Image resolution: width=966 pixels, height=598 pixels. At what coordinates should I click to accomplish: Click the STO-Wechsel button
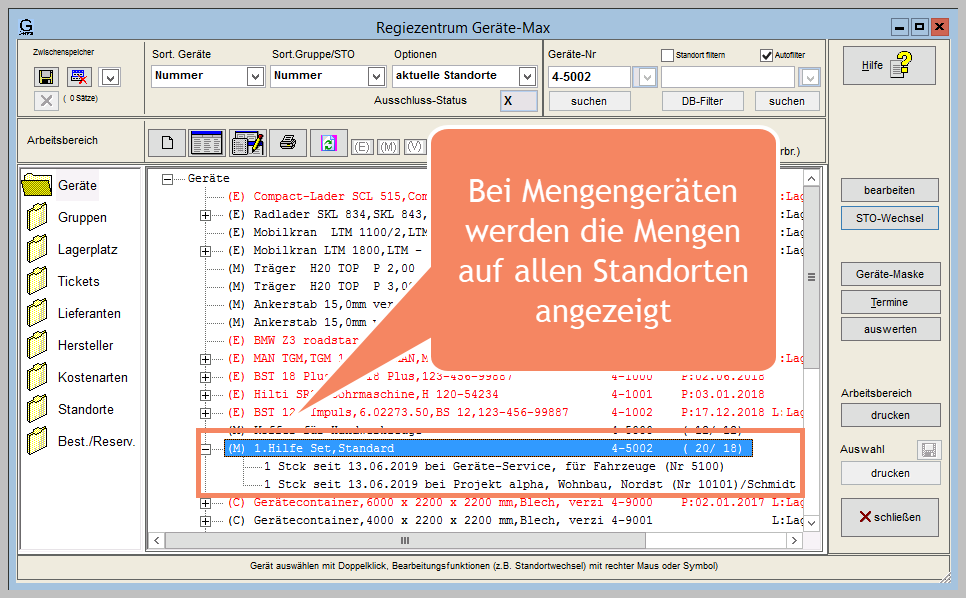tap(889, 218)
